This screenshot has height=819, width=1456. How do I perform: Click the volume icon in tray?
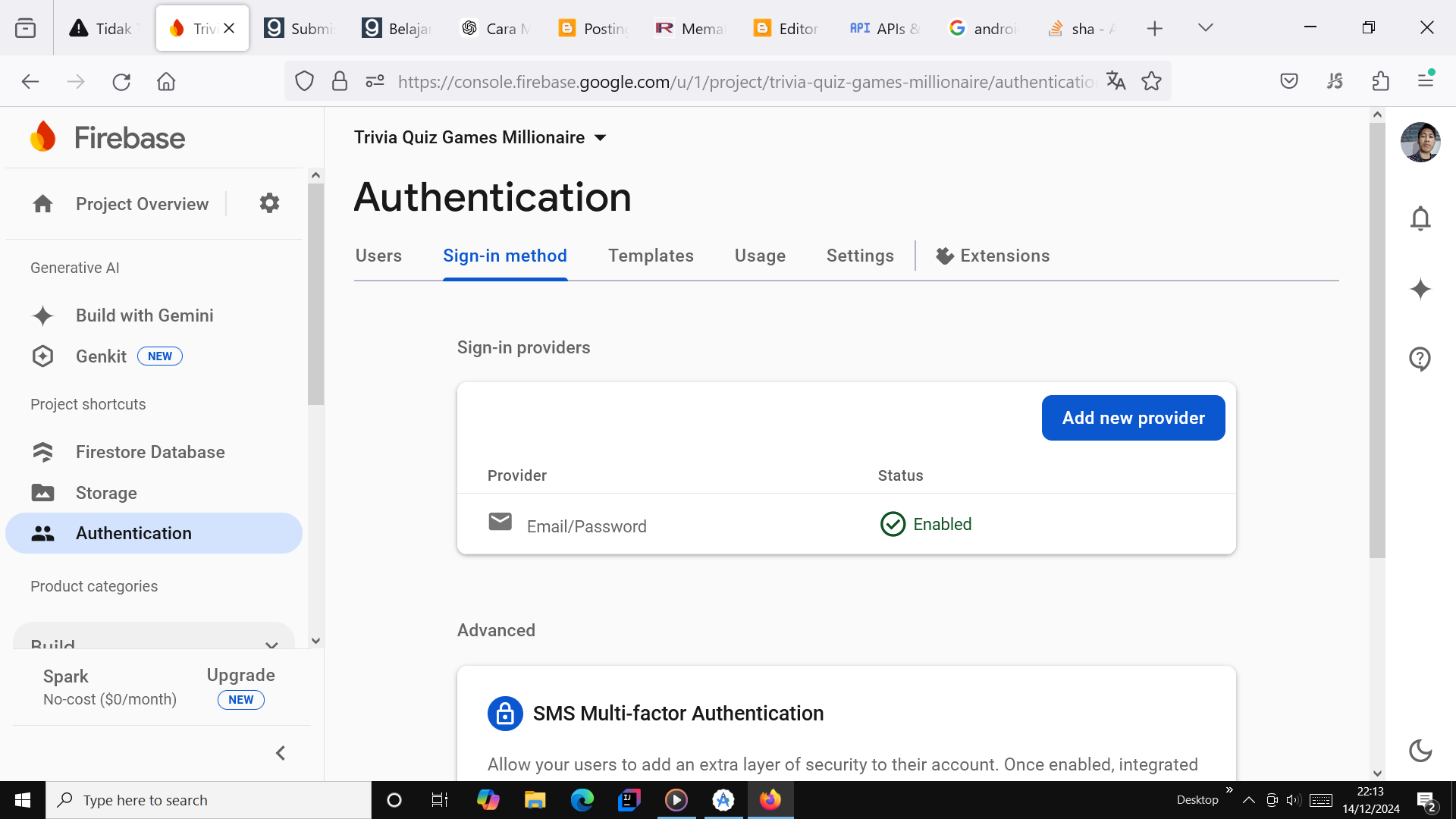coord(1294,800)
